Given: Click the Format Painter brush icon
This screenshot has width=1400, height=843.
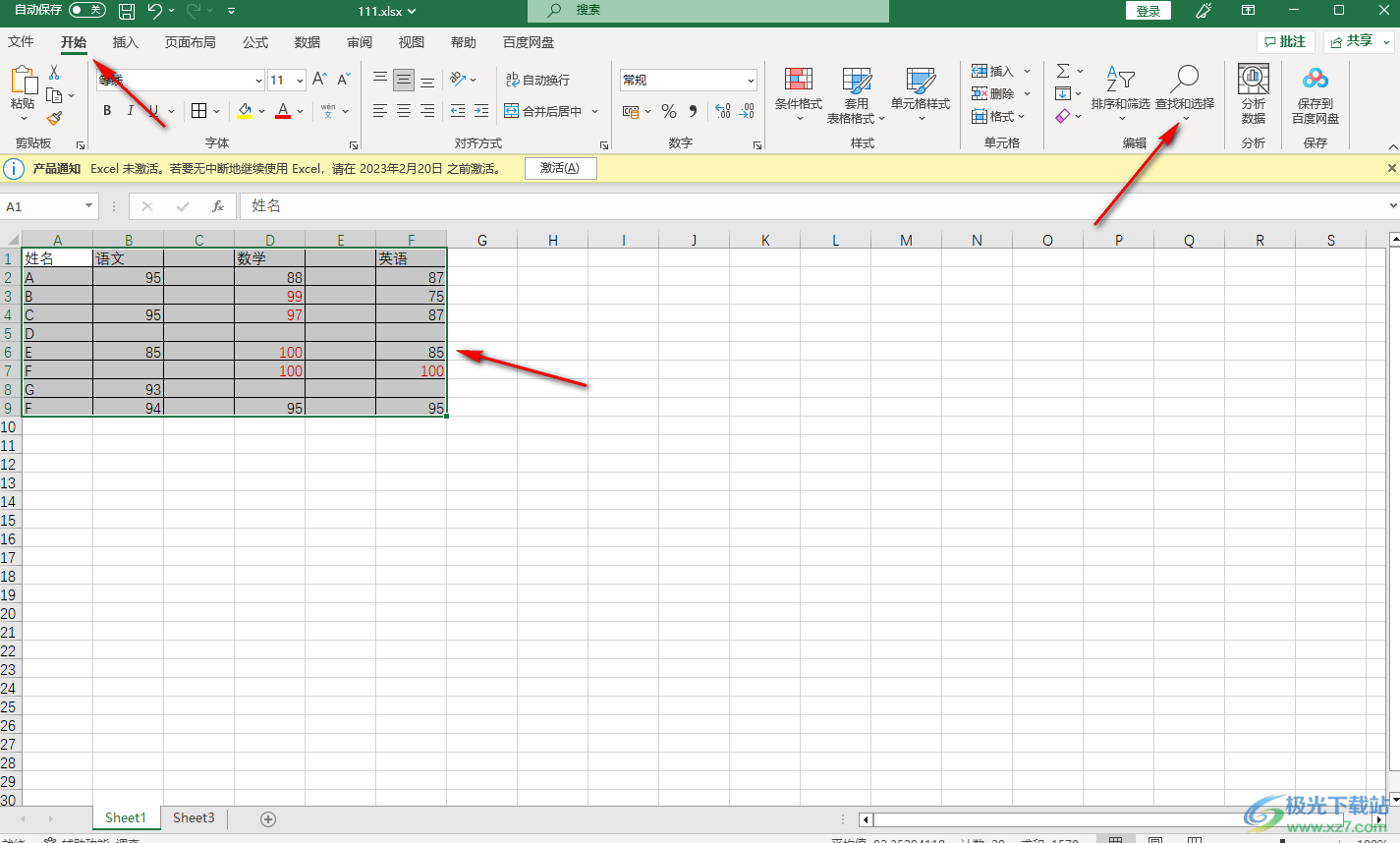Looking at the screenshot, I should [54, 118].
